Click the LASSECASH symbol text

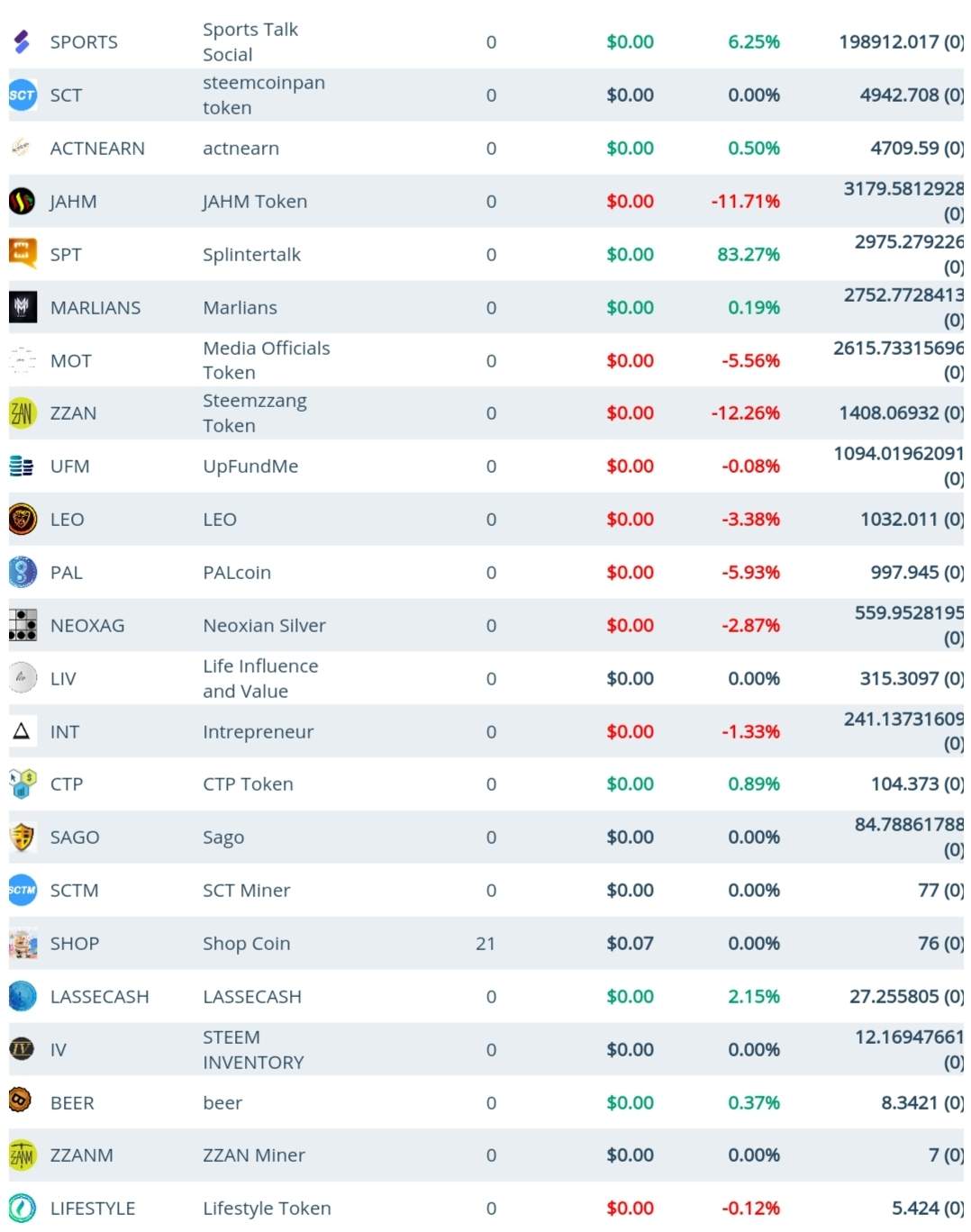(x=99, y=997)
